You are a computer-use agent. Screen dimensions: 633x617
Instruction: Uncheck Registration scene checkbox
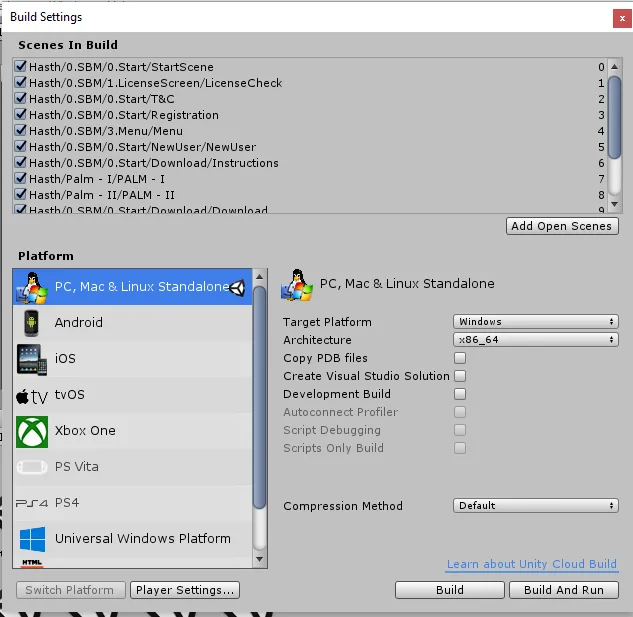(21, 114)
